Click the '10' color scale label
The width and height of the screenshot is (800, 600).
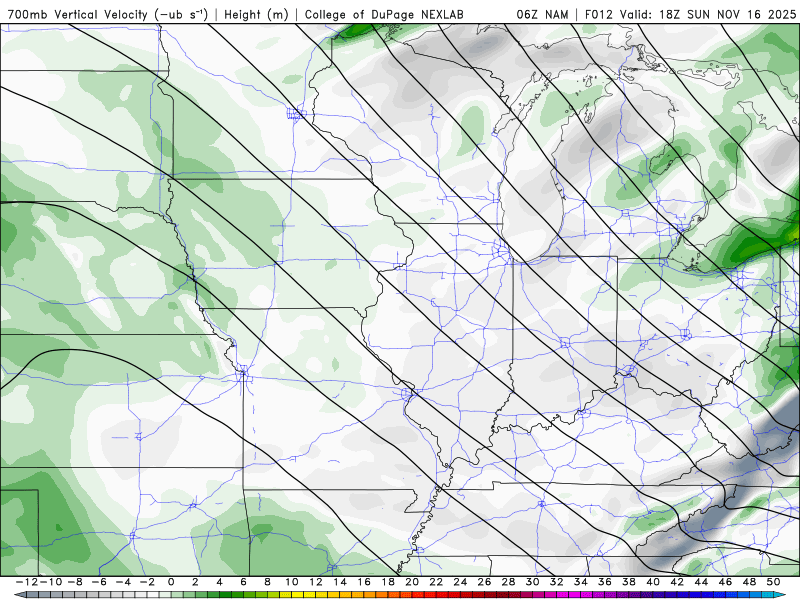[291, 582]
